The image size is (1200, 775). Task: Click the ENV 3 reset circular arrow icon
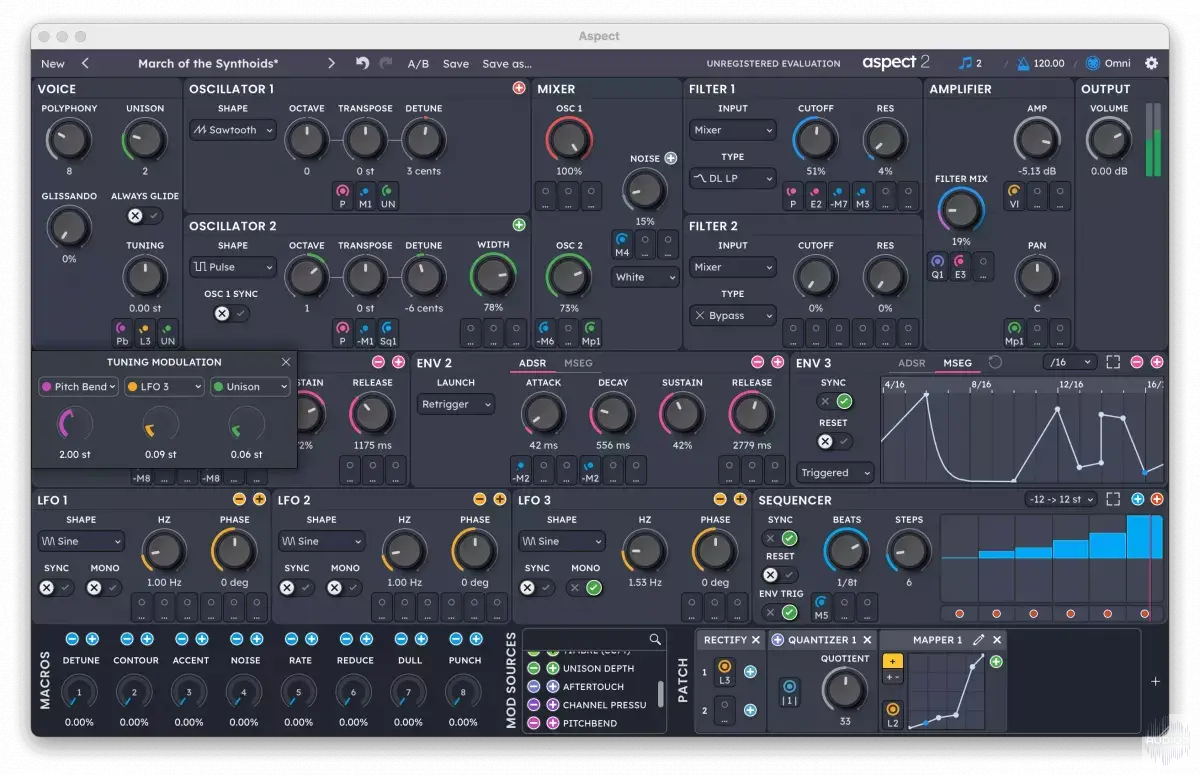(995, 362)
